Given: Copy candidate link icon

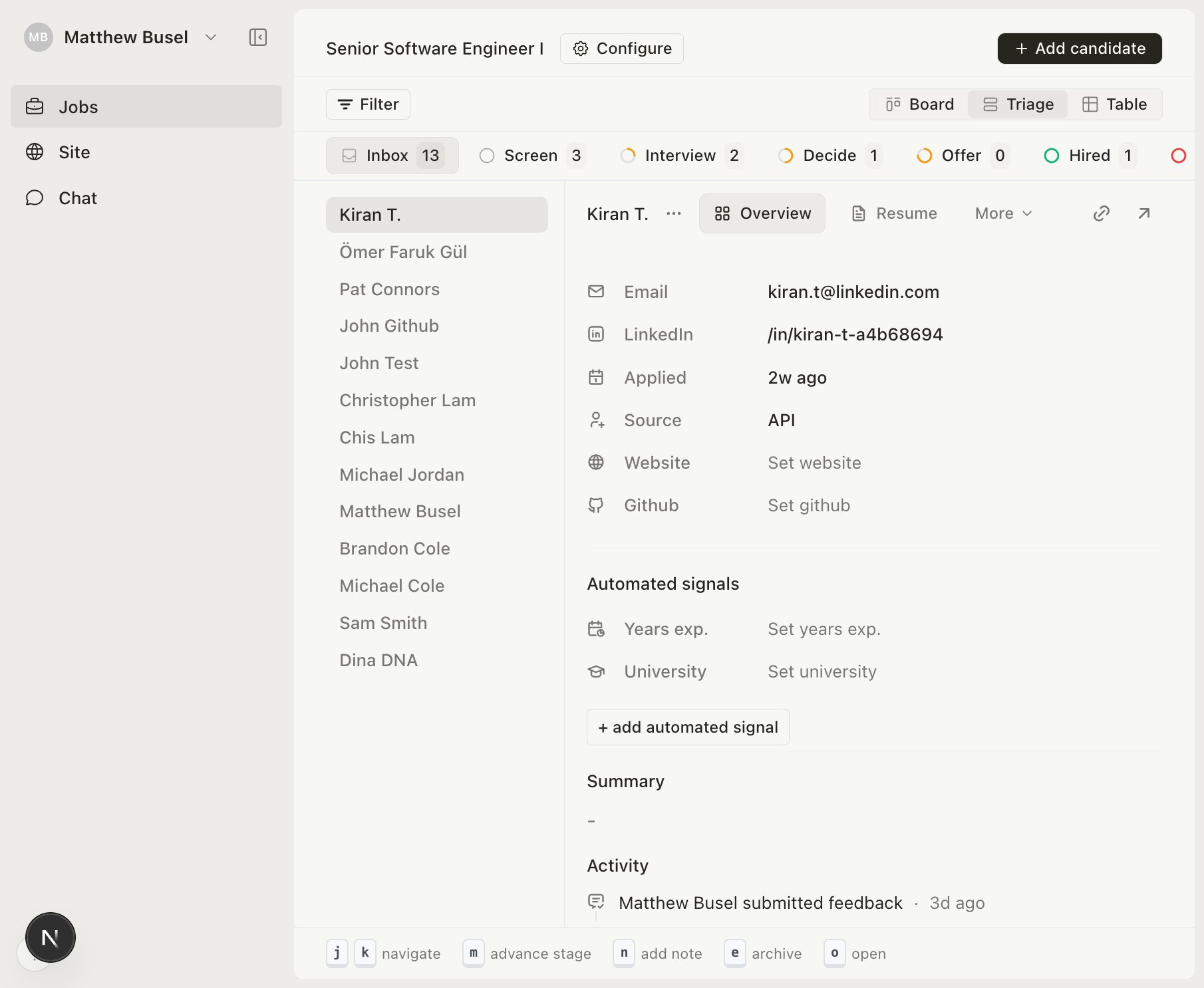Looking at the screenshot, I should point(1102,213).
